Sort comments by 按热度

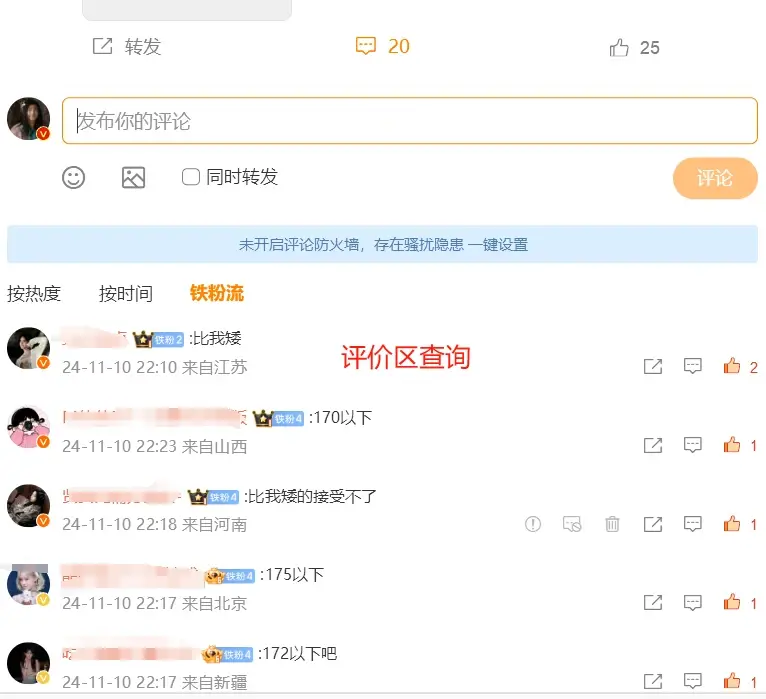pos(34,294)
